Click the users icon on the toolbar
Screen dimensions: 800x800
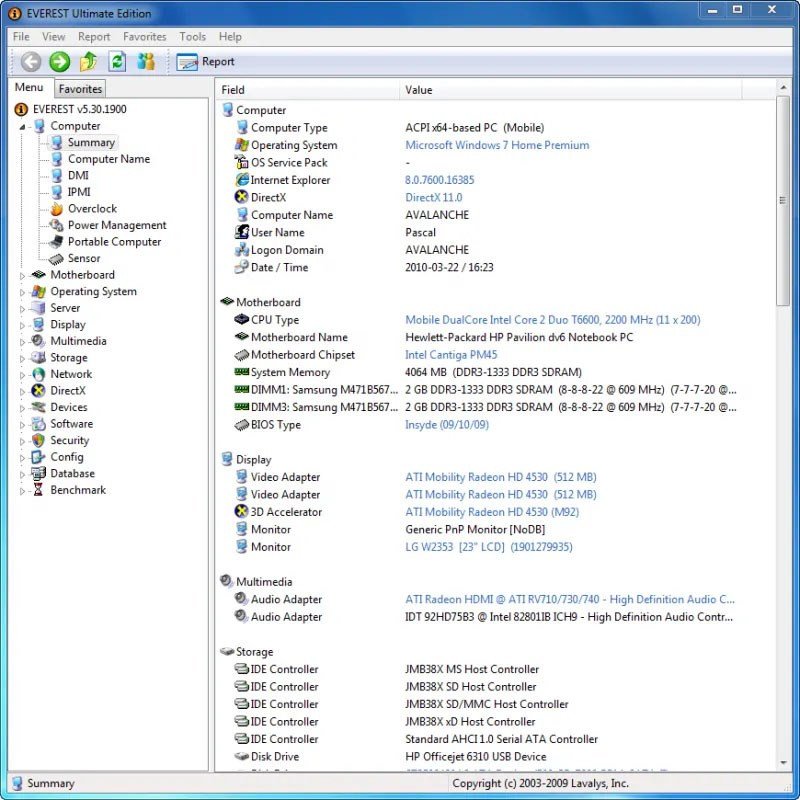pos(144,61)
